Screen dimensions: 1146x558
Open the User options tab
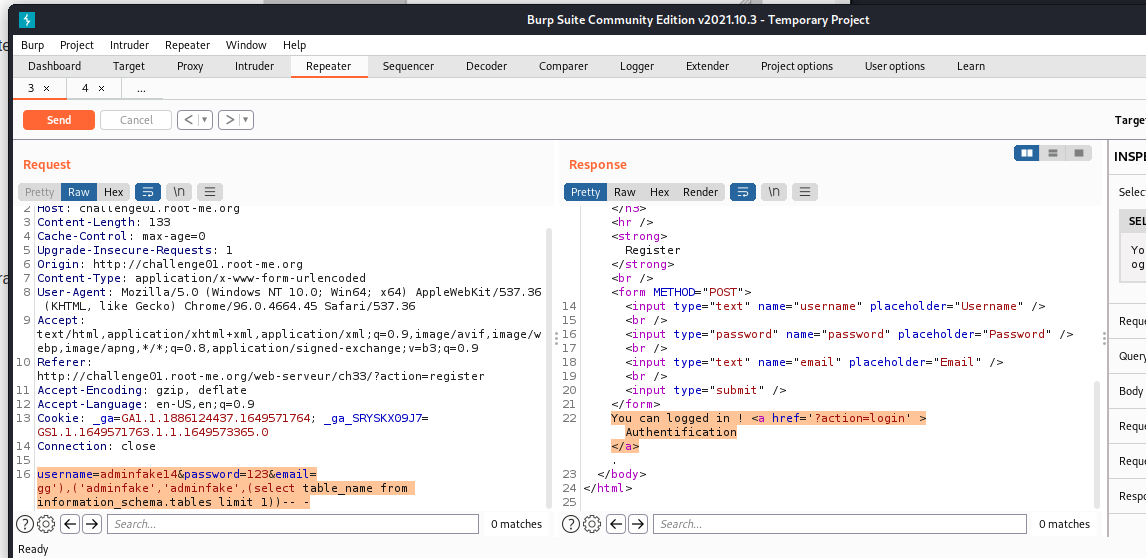895,66
